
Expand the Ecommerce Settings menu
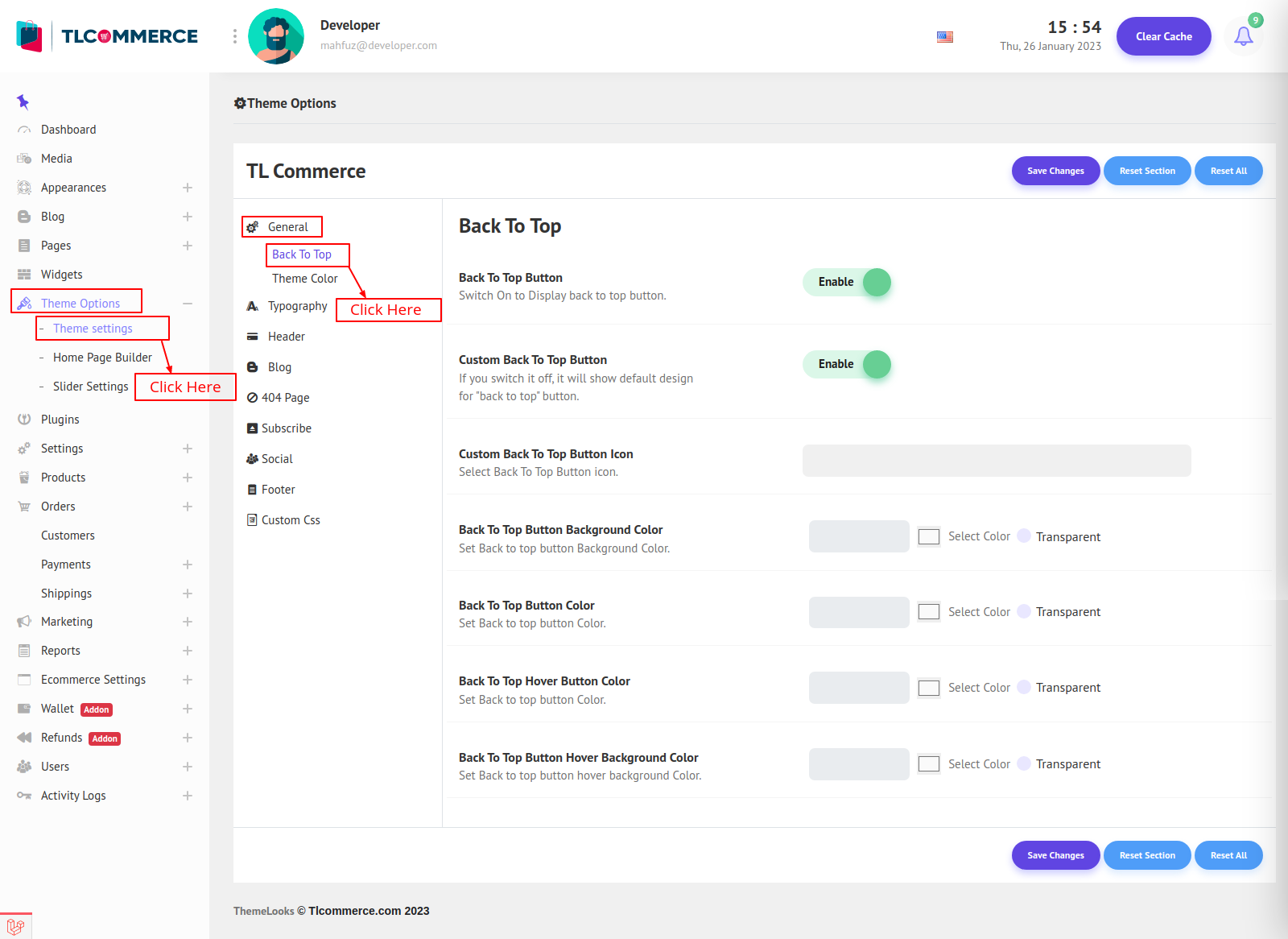pyautogui.click(x=187, y=680)
